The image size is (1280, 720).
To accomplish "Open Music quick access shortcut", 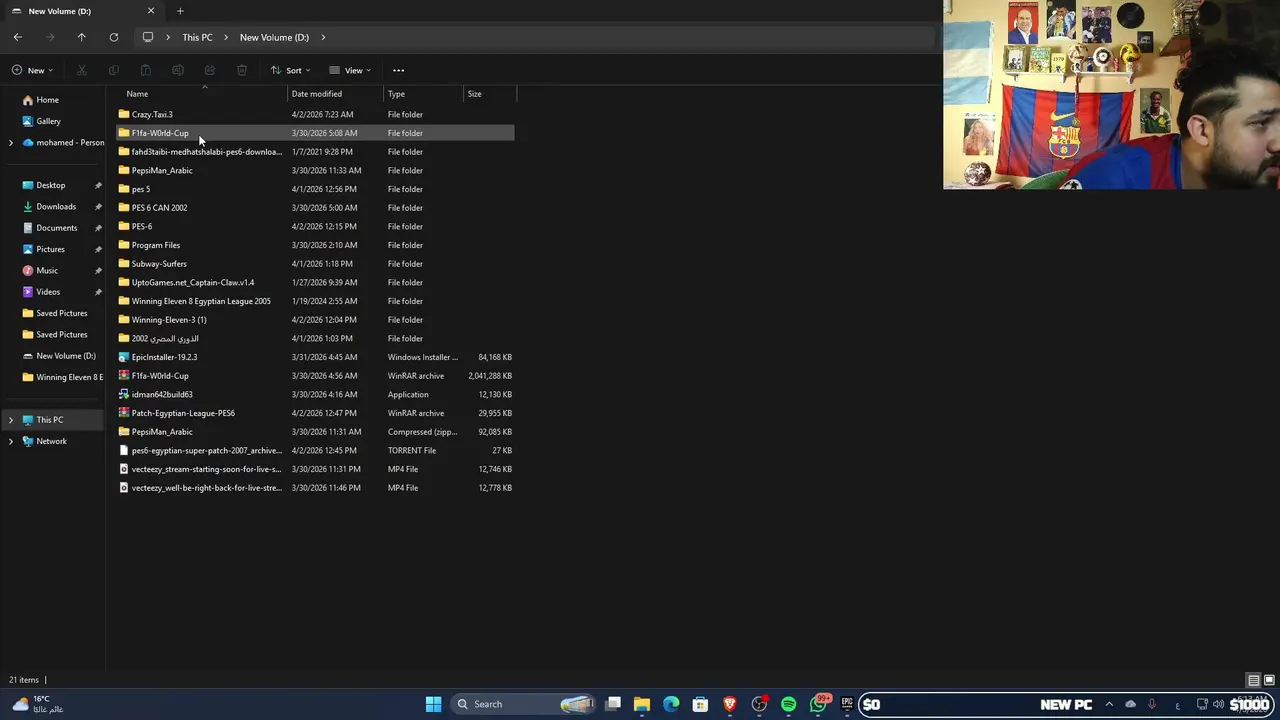I will pos(47,270).
